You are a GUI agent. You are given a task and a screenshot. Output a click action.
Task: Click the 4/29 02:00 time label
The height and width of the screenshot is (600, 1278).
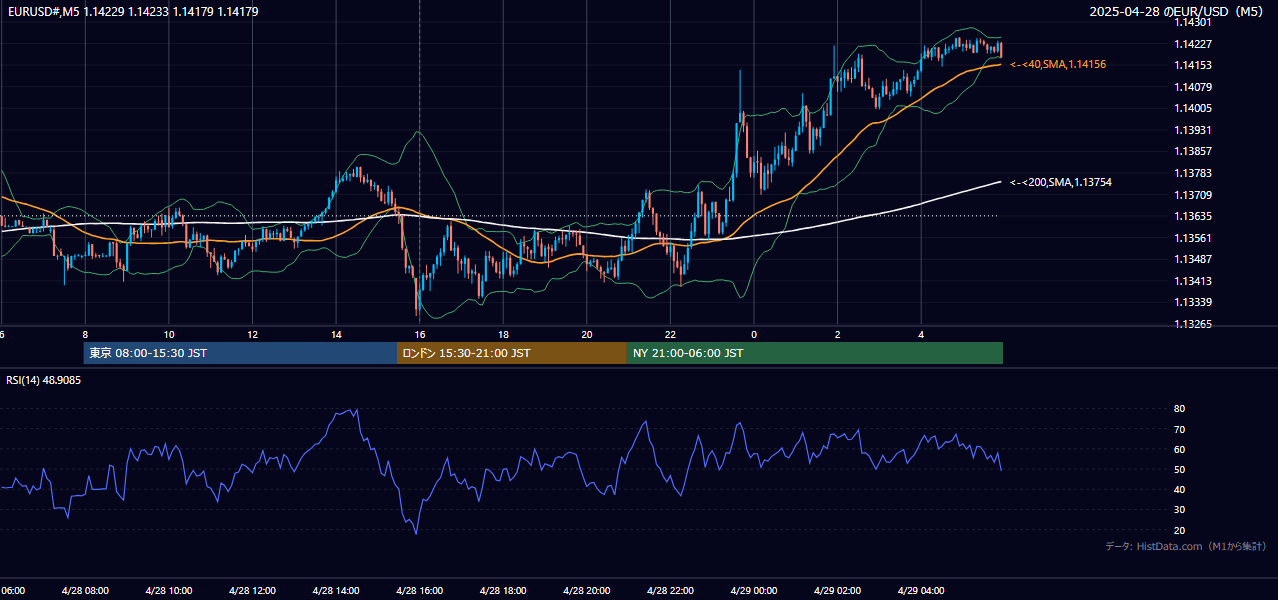click(x=837, y=590)
